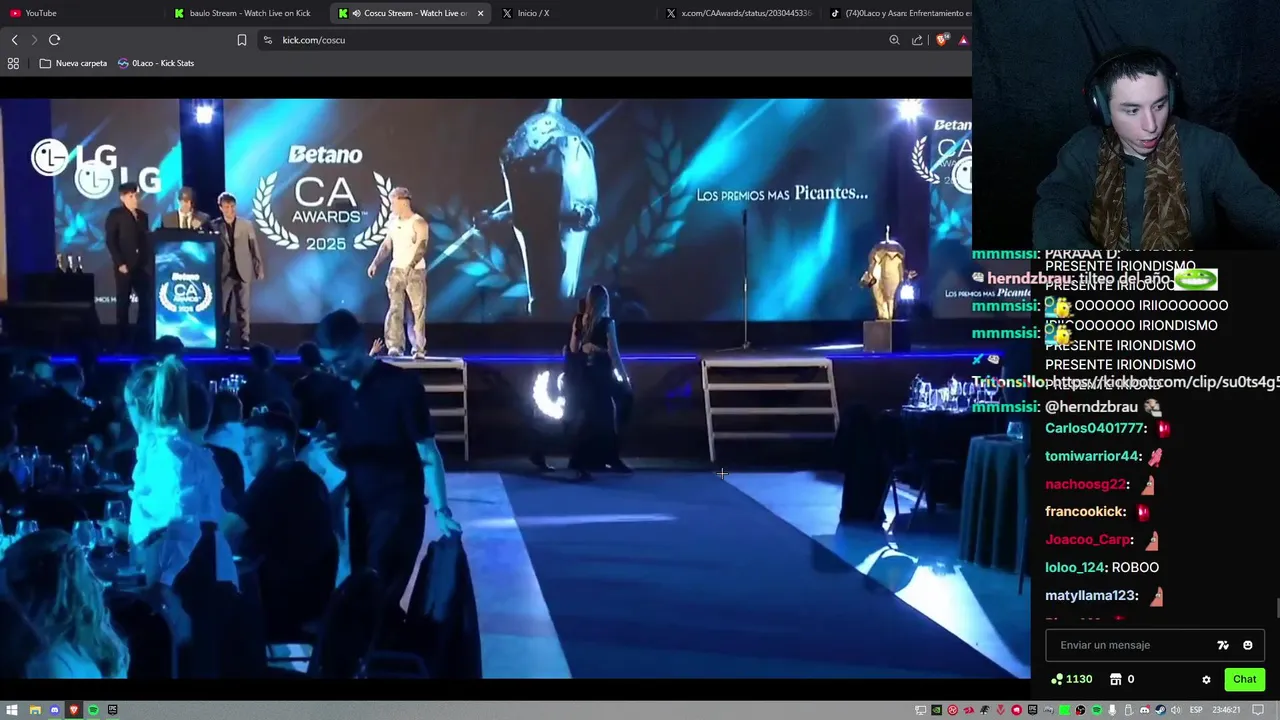Viewport: 1280px width, 720px height.
Task: Open Brave browser from the taskbar
Action: [73, 710]
